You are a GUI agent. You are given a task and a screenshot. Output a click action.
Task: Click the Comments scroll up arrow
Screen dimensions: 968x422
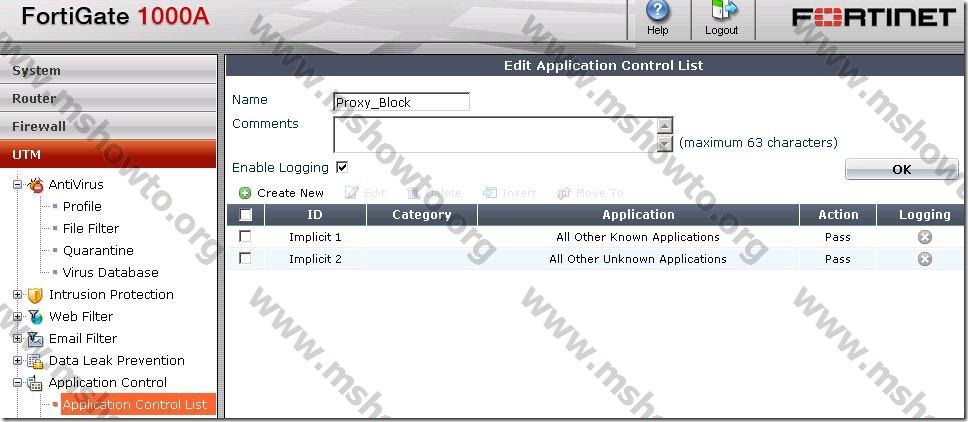[x=665, y=126]
